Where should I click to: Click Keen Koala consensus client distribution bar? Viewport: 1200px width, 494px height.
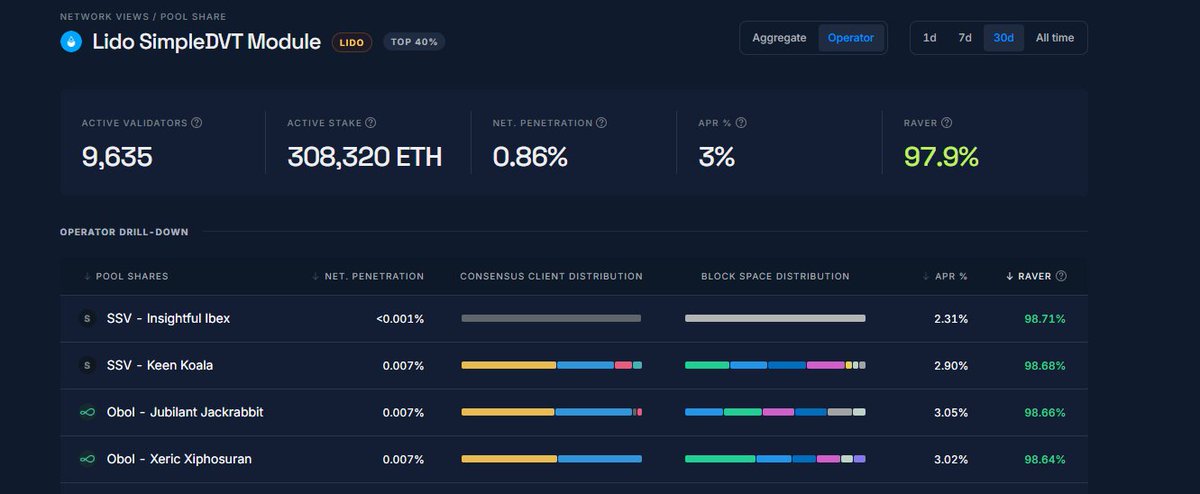point(551,366)
